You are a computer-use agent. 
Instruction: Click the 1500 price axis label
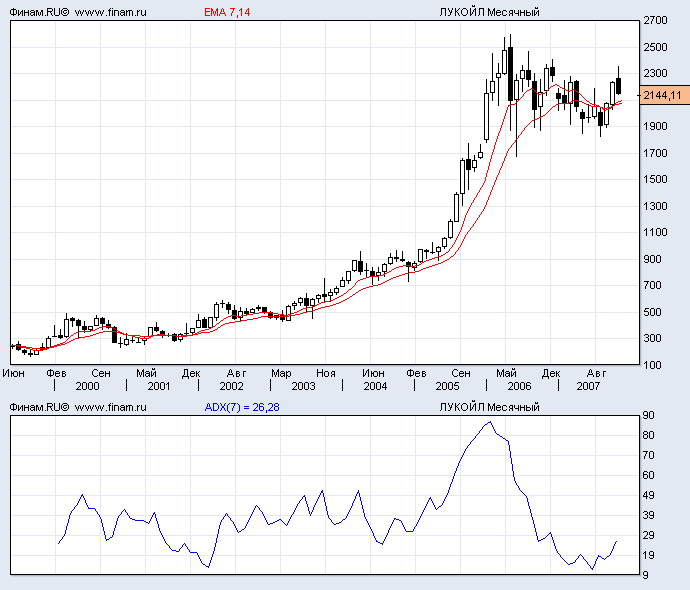click(655, 179)
